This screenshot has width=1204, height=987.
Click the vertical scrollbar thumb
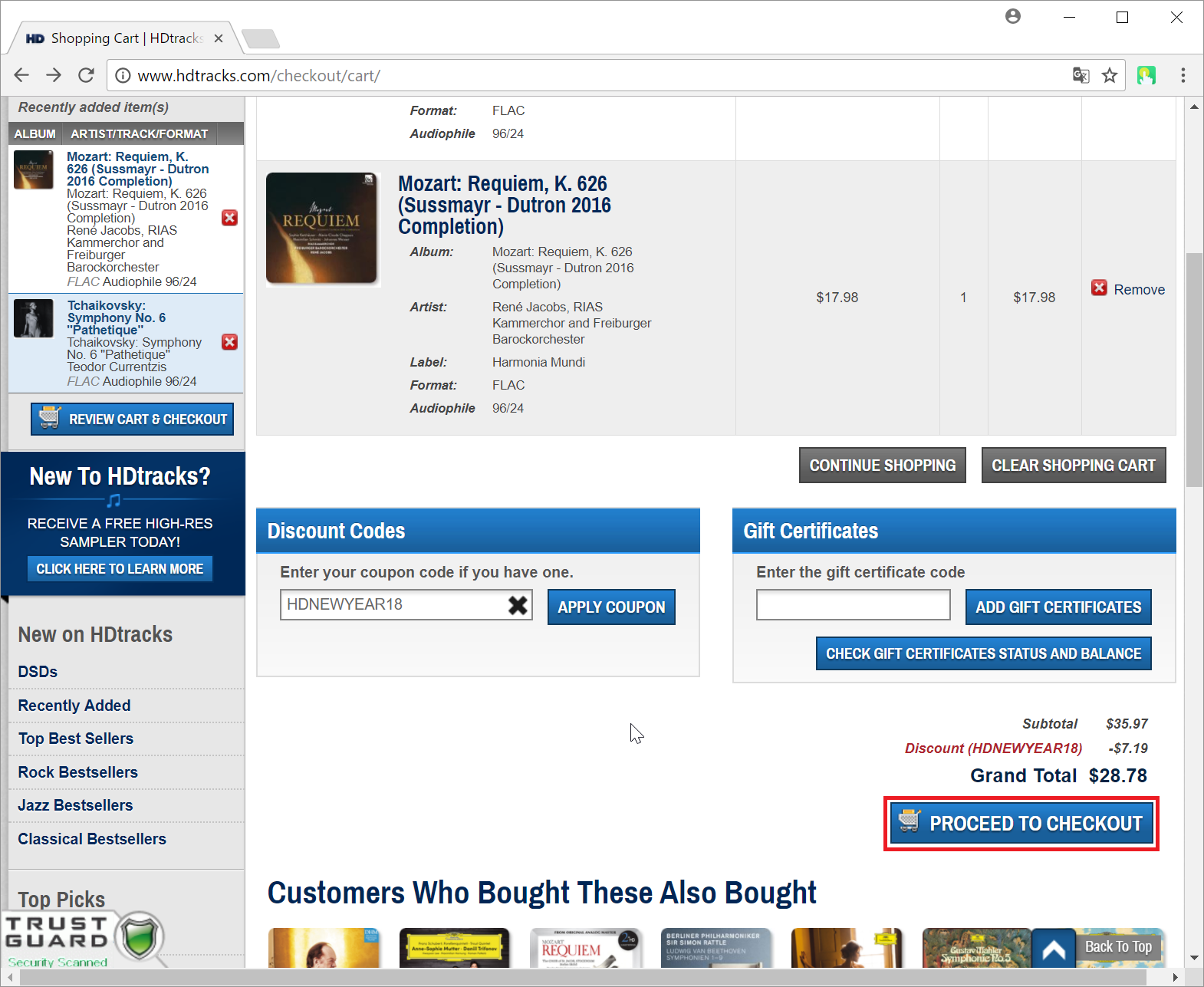pos(1194,370)
